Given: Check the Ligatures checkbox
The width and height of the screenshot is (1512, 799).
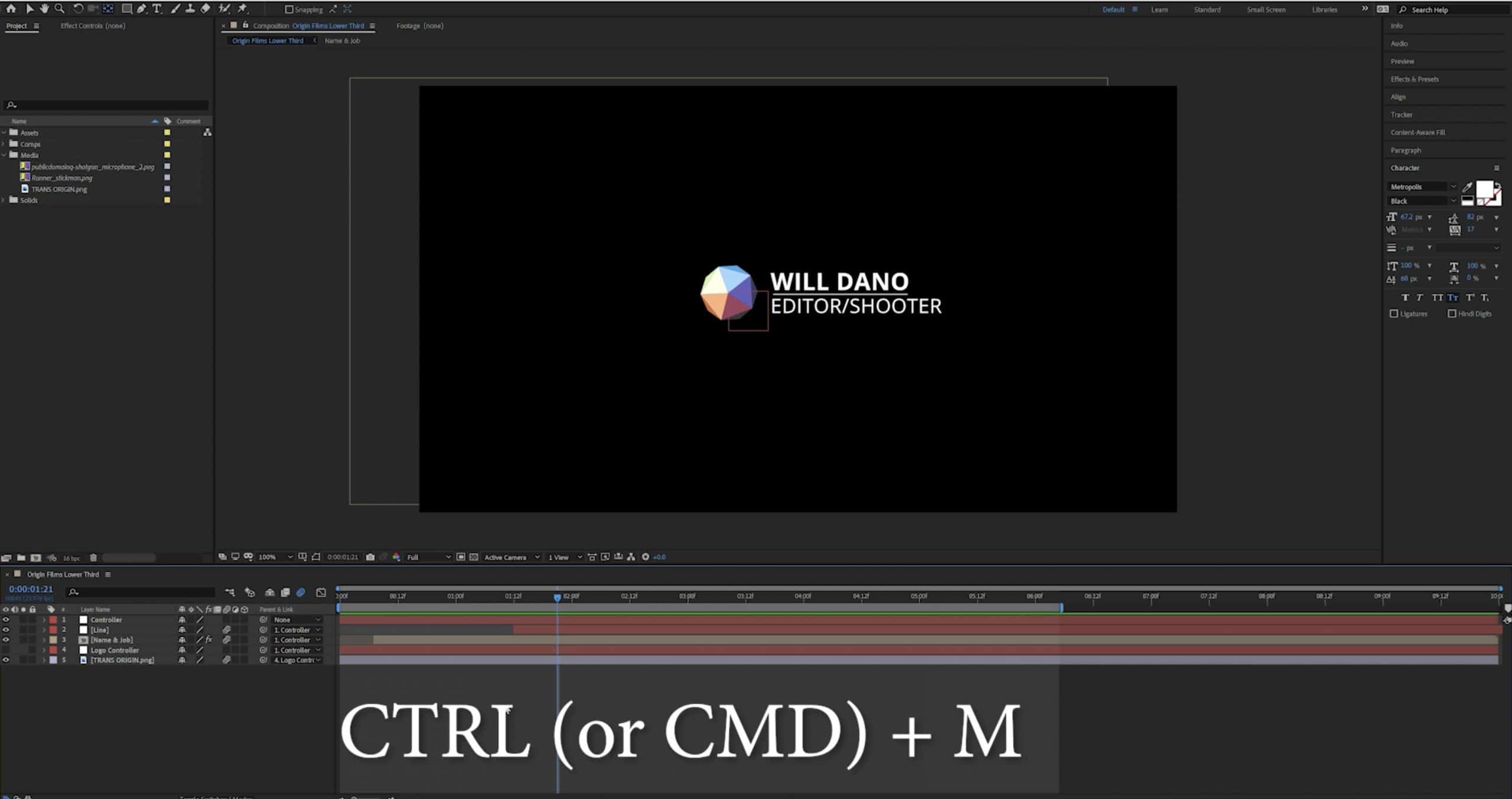Looking at the screenshot, I should [x=1394, y=314].
